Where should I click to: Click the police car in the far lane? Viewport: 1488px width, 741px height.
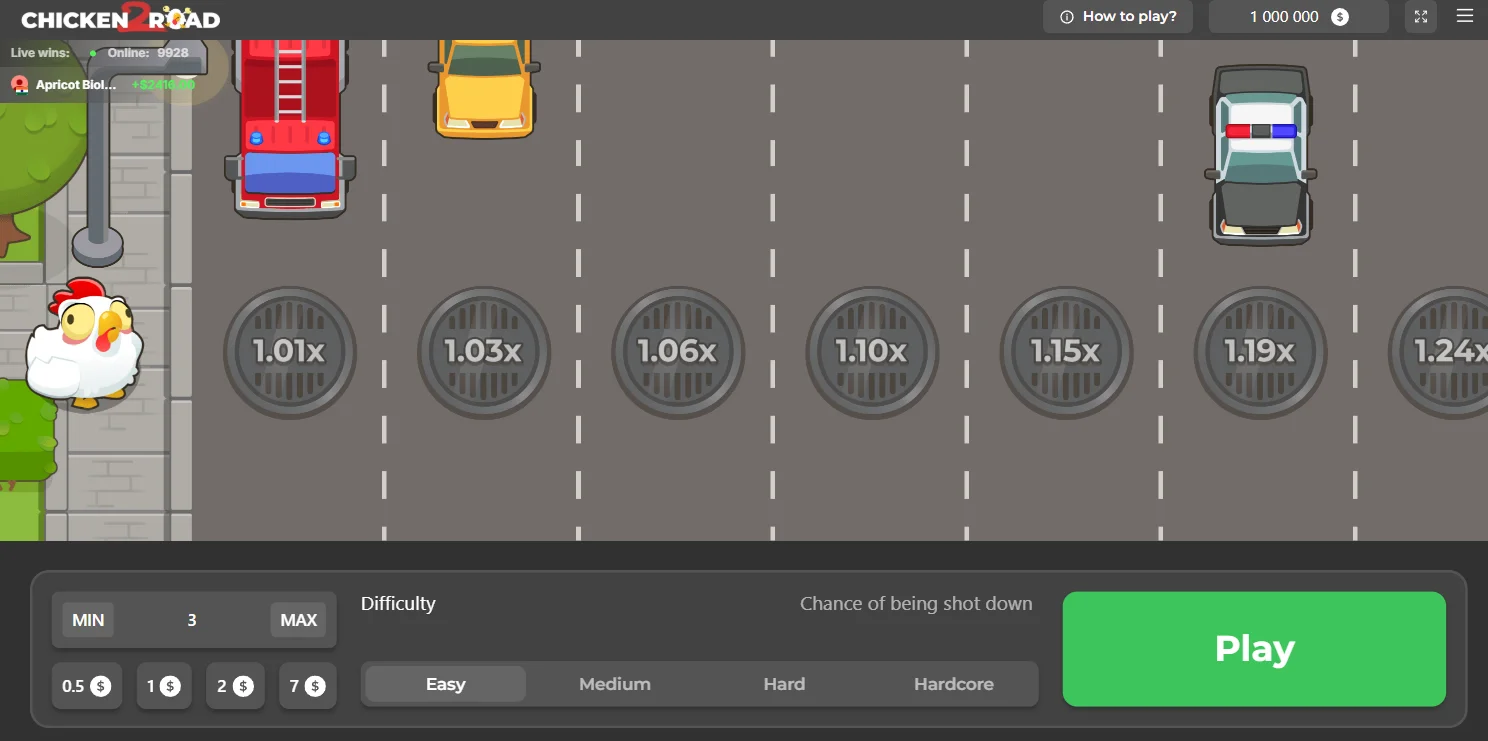tap(1261, 152)
